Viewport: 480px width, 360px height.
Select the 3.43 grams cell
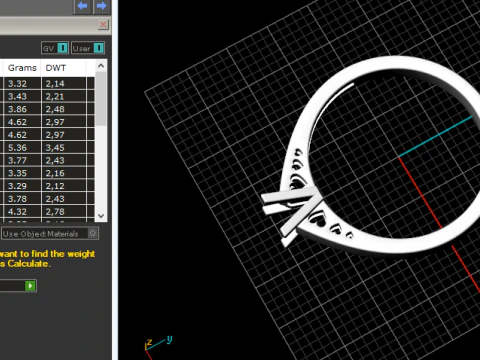(x=22, y=96)
